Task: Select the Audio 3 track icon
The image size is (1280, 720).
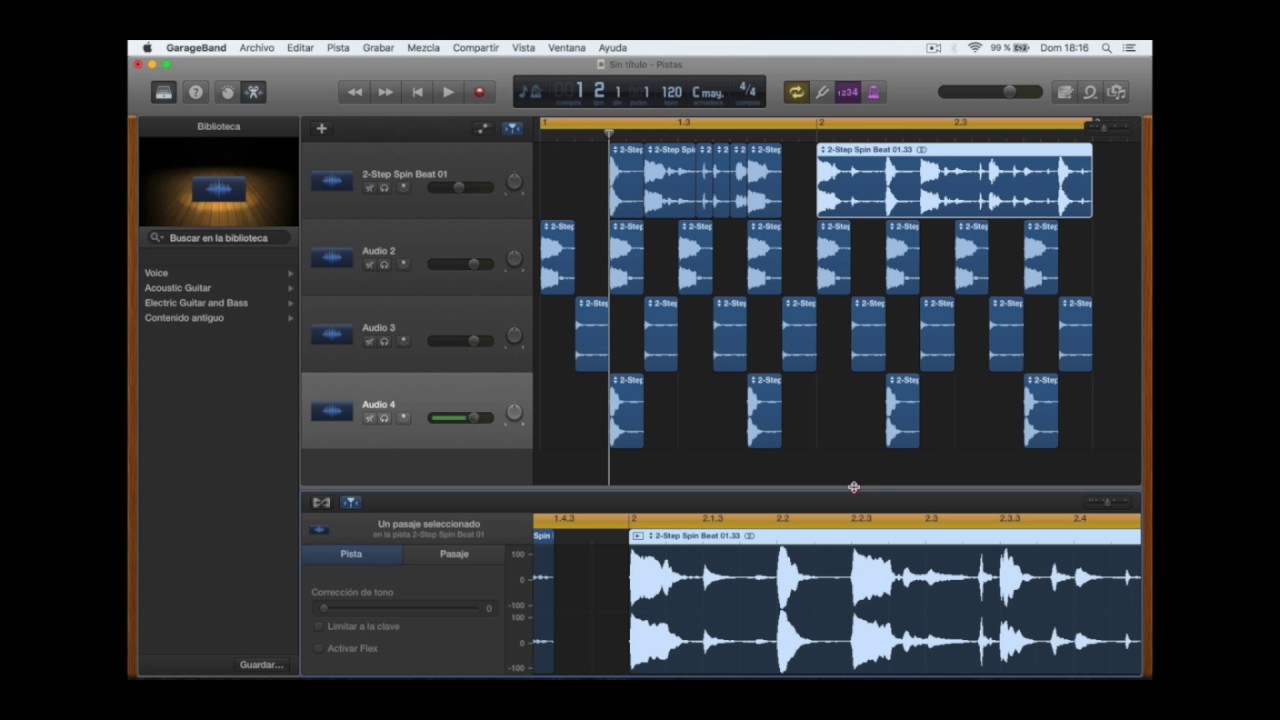Action: [331, 335]
